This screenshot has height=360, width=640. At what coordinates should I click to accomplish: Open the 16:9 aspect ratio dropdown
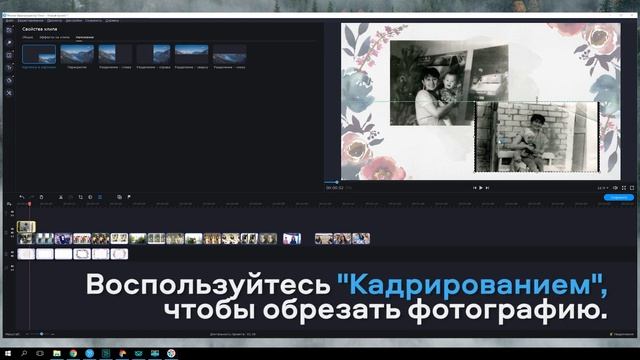[603, 188]
